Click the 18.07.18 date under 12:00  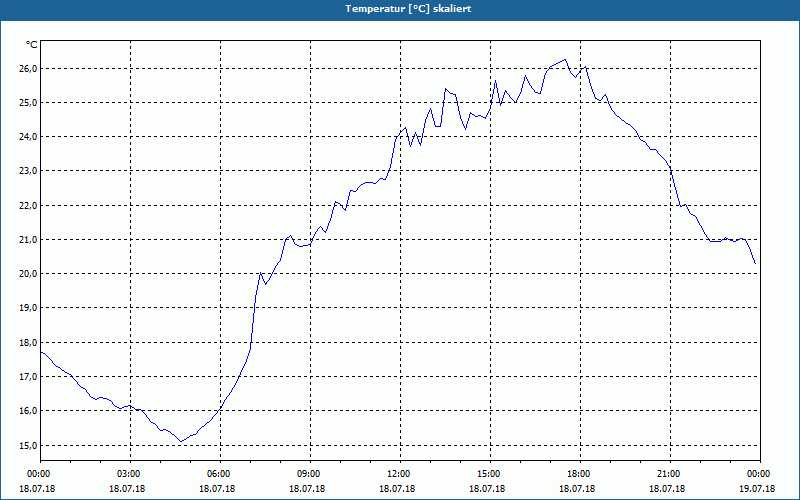397,489
